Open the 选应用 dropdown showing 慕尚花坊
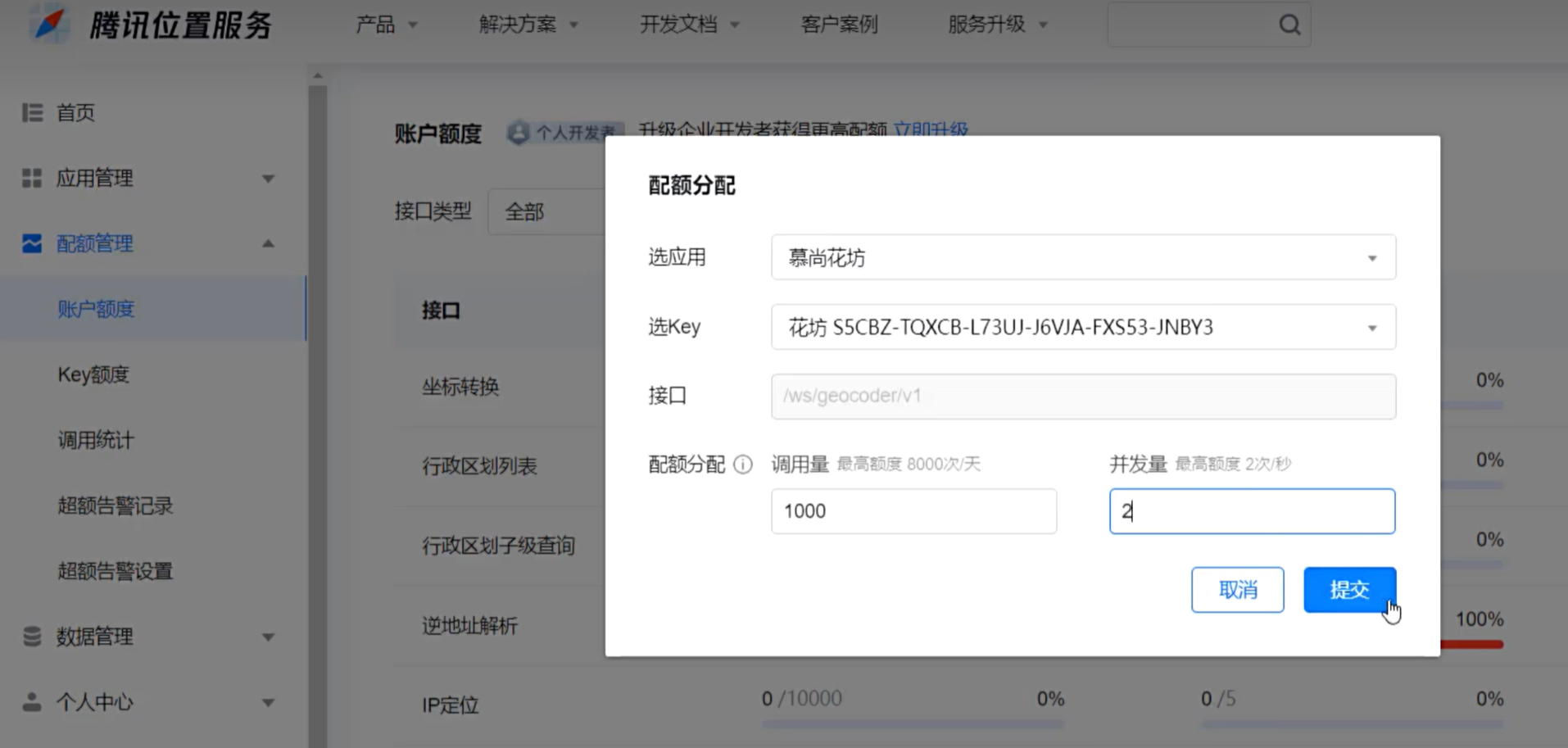The image size is (1568, 748). (x=1083, y=258)
